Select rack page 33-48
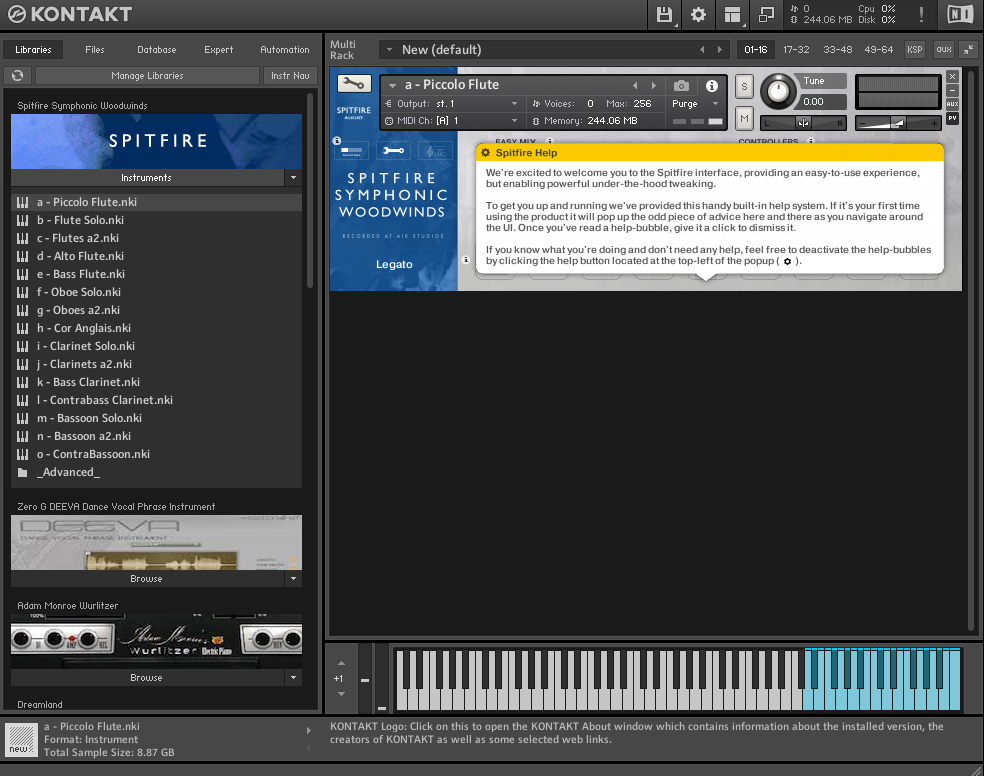Screen dimensions: 984x776 (838, 50)
